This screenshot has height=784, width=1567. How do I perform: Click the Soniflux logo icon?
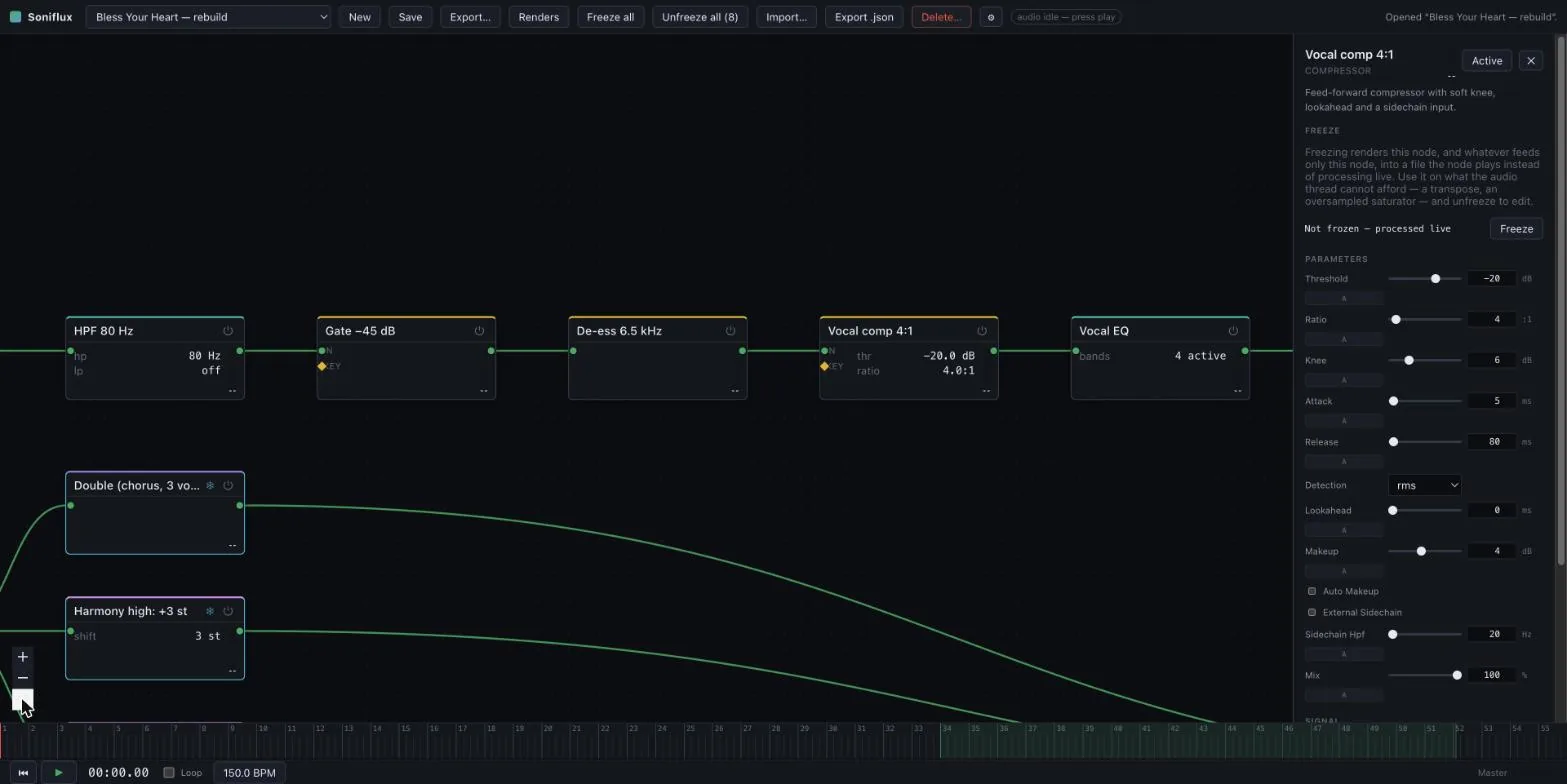(15, 17)
